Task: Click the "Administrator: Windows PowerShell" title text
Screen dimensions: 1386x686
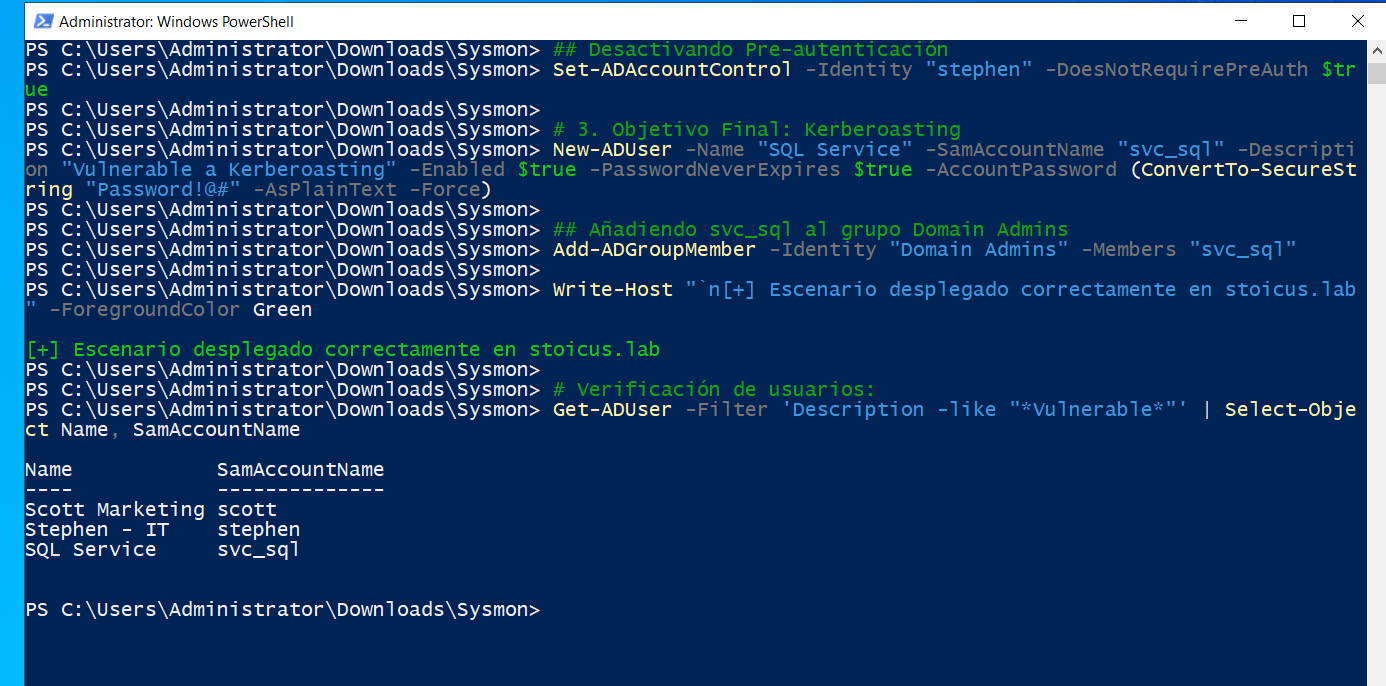Action: 176,21
